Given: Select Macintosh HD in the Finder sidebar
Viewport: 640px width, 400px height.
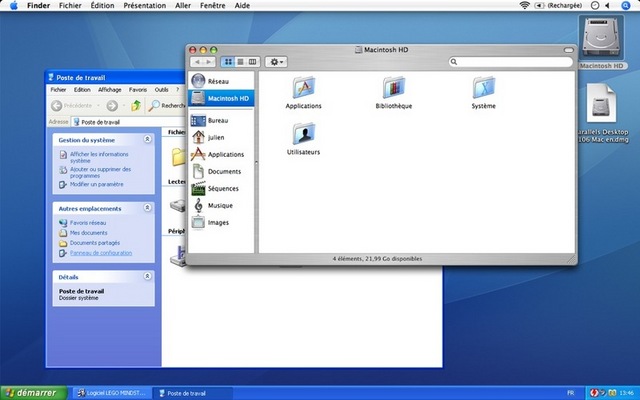Looking at the screenshot, I should [221, 98].
